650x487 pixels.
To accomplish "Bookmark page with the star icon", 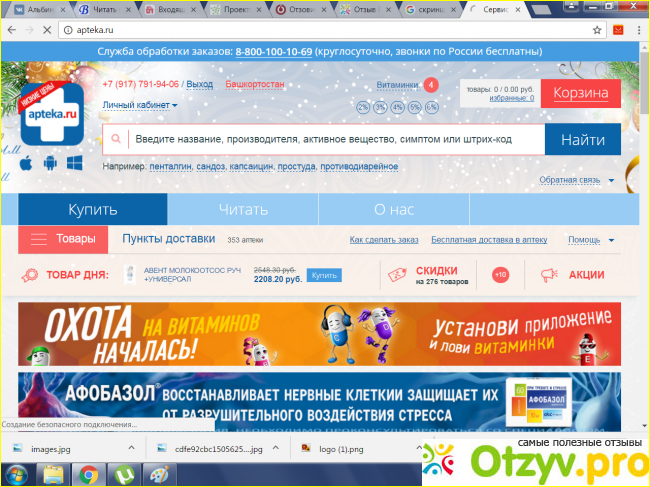I will pos(597,30).
